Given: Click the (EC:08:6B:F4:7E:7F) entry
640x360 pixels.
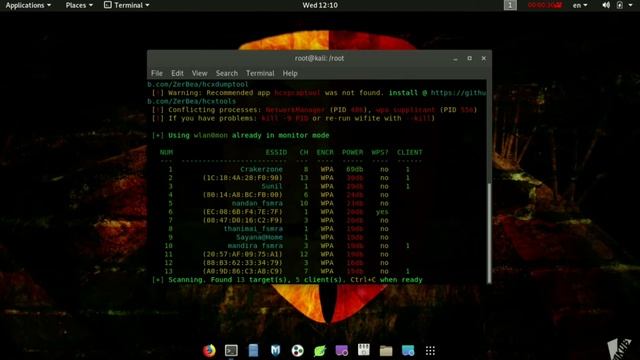Looking at the screenshot, I should [x=242, y=212].
